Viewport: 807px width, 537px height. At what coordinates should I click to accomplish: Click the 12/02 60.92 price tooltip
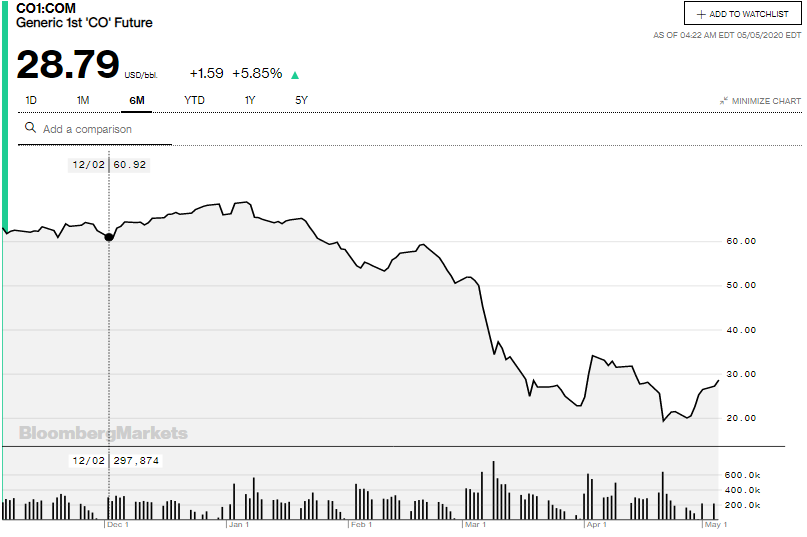pos(110,164)
